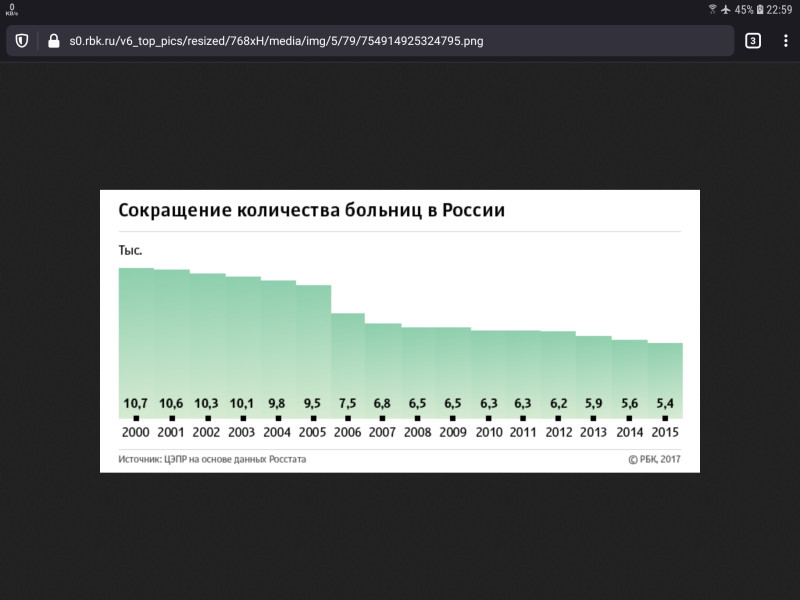Tap the network speed KB/s indicator
Screen dimensions: 800x600
pos(11,10)
